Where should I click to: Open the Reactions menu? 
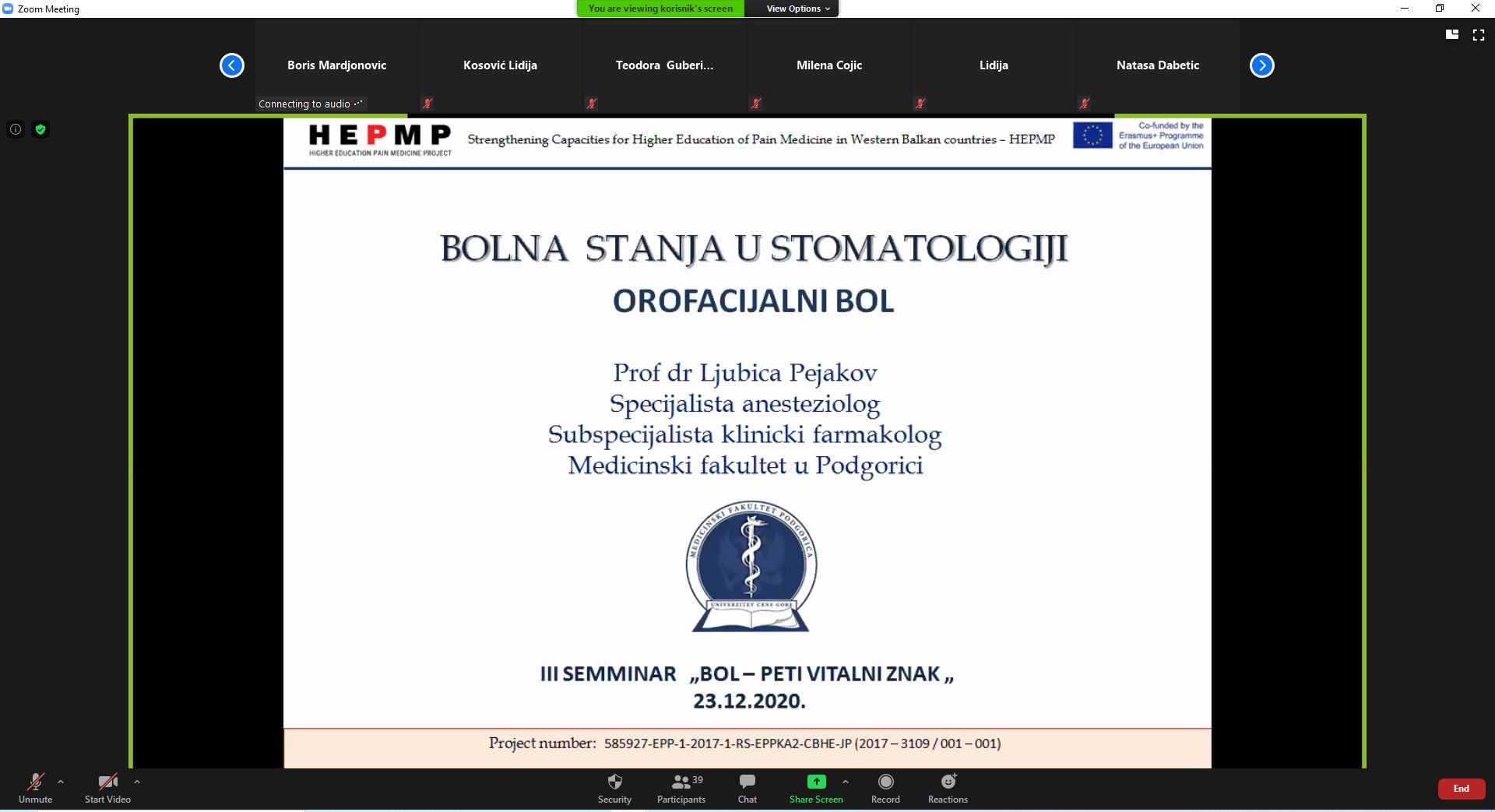[x=948, y=788]
